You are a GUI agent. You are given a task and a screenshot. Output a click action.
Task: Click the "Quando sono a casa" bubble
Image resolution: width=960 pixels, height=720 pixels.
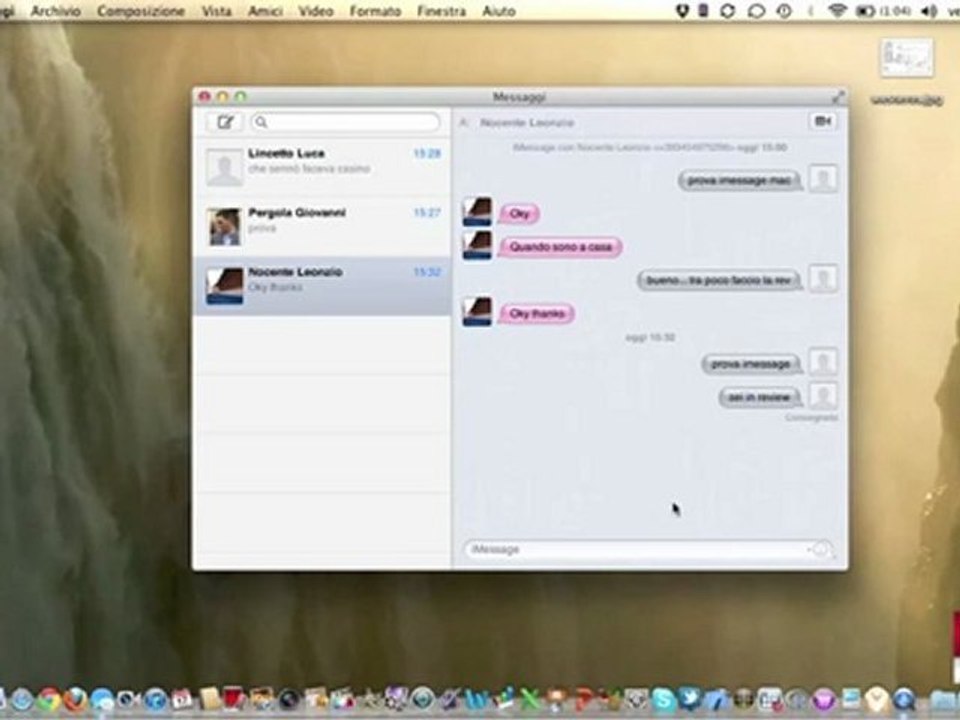[x=560, y=247]
